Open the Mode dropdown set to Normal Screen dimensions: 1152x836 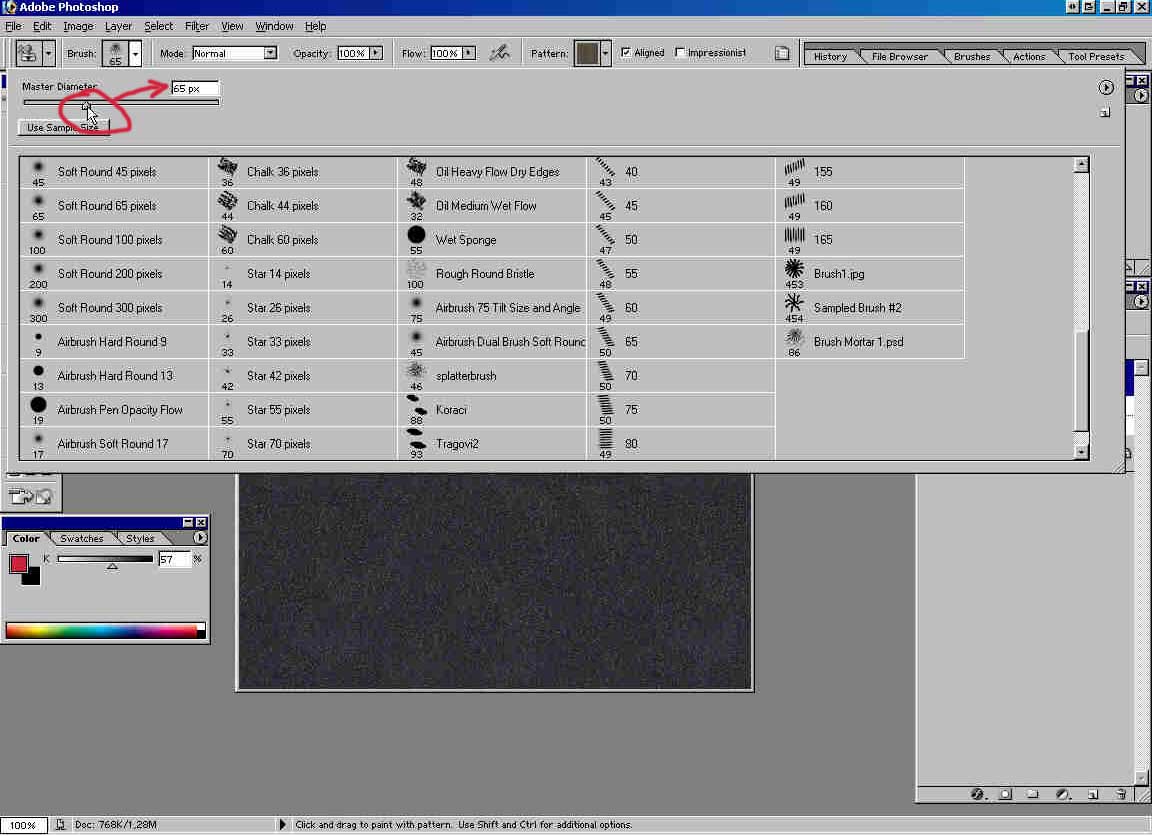(x=234, y=53)
